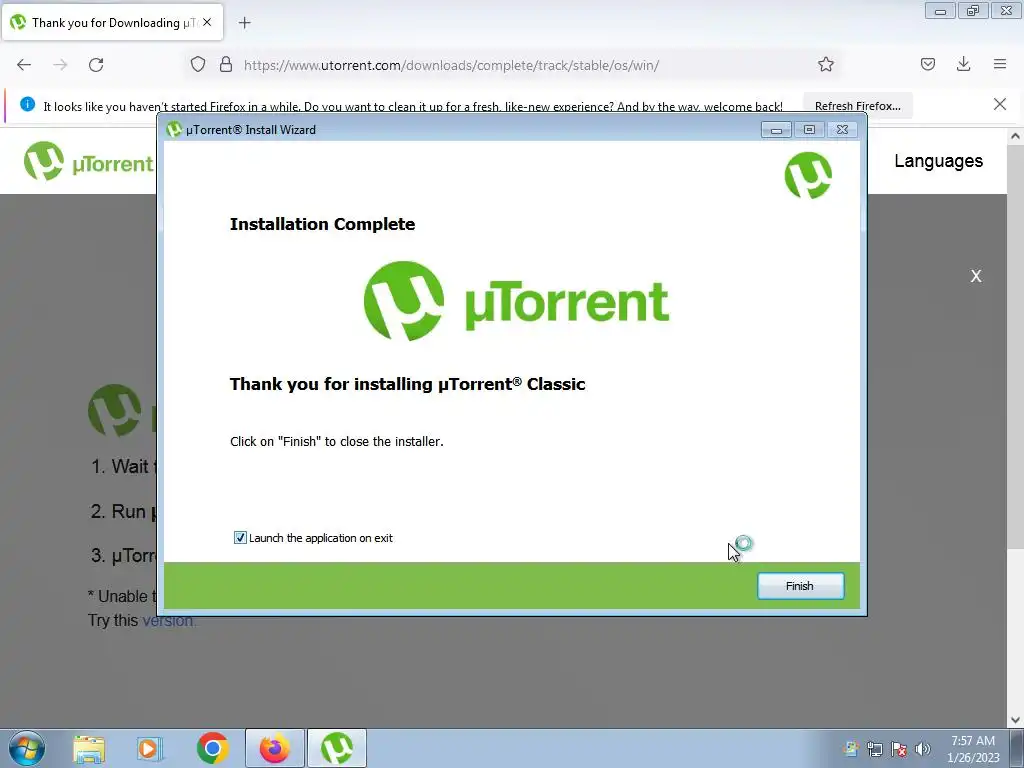Open Action Center flag tray icon
This screenshot has height=768, width=1024.
pyautogui.click(x=899, y=749)
